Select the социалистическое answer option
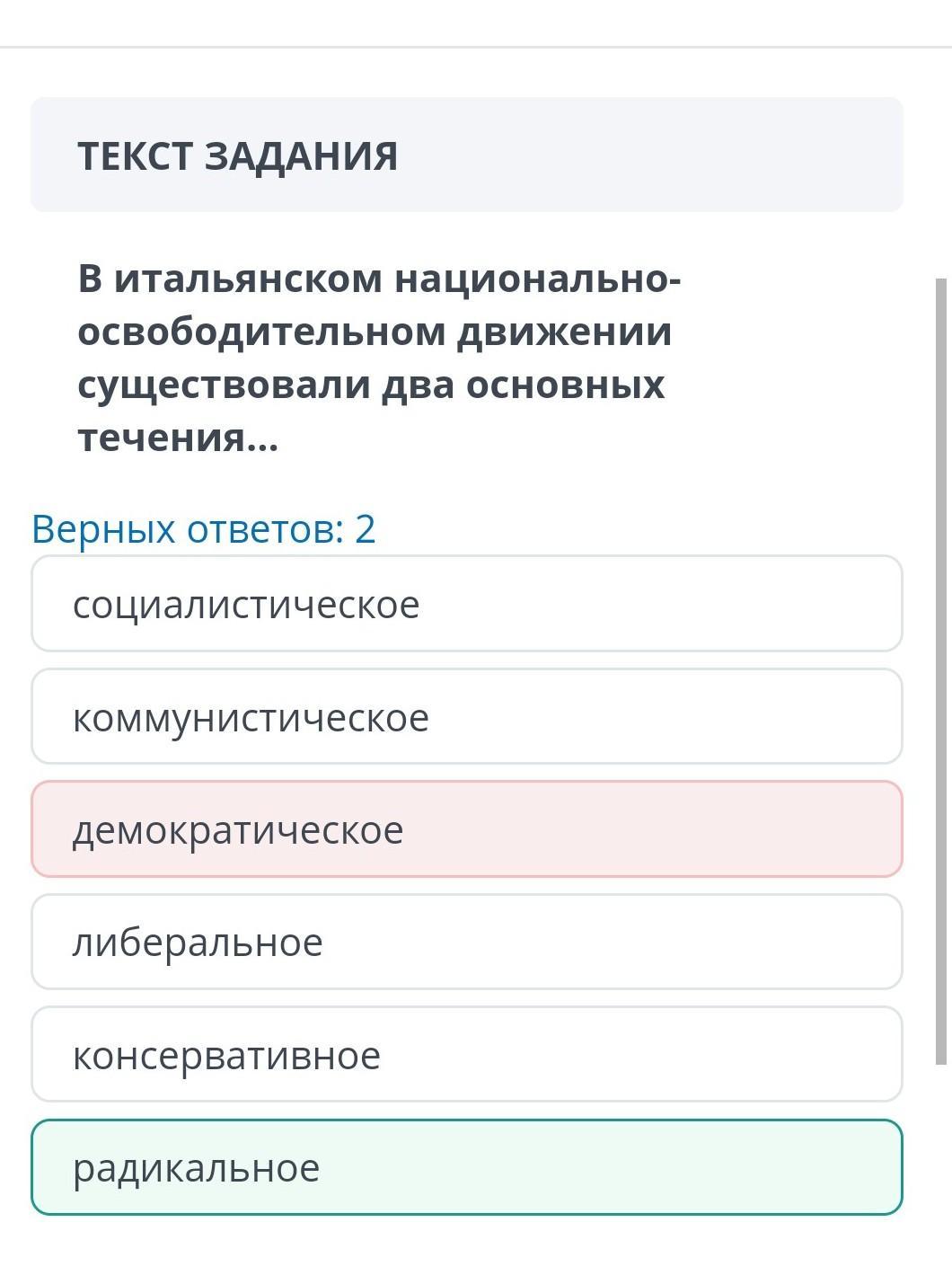 (466, 604)
